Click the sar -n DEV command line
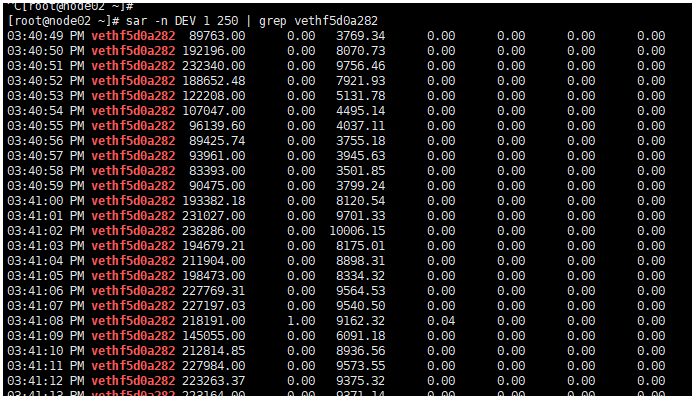Screen dimensions: 696x400 coord(193,21)
